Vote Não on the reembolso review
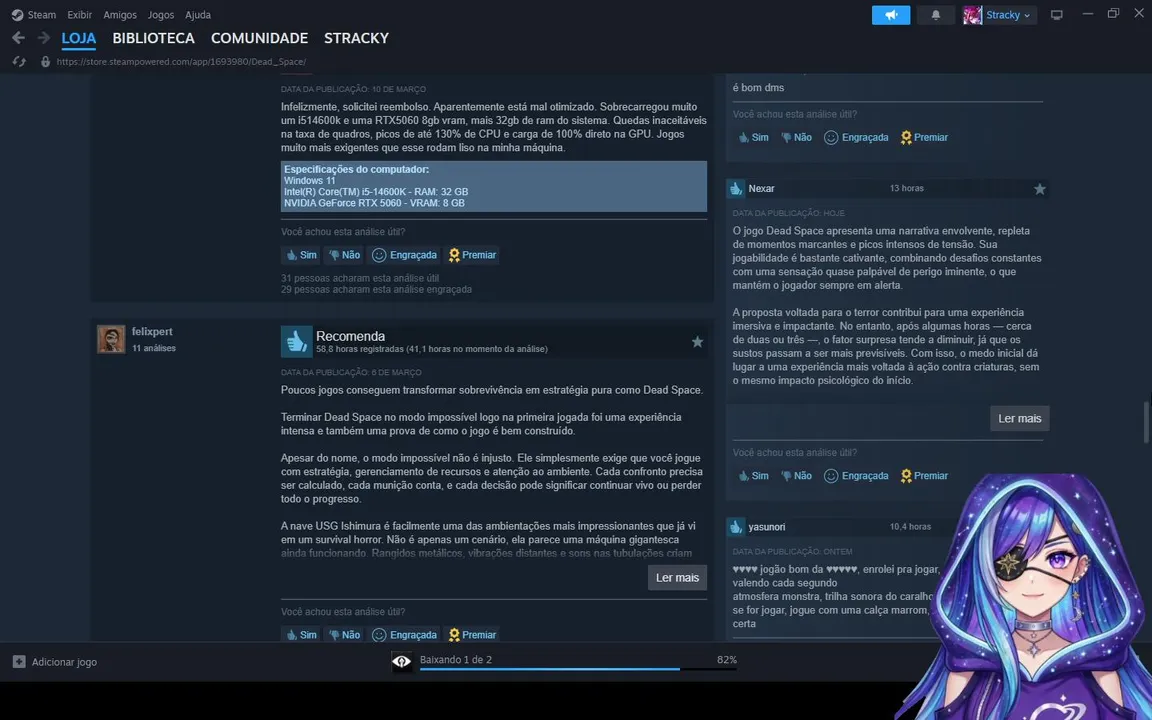The width and height of the screenshot is (1152, 720). coord(344,255)
